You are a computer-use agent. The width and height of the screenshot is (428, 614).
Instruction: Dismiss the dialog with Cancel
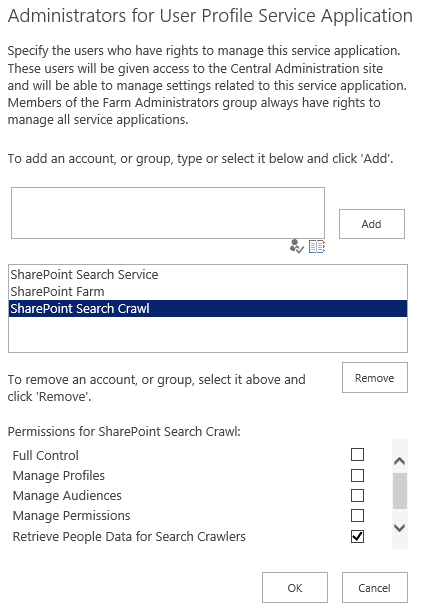(x=375, y=588)
